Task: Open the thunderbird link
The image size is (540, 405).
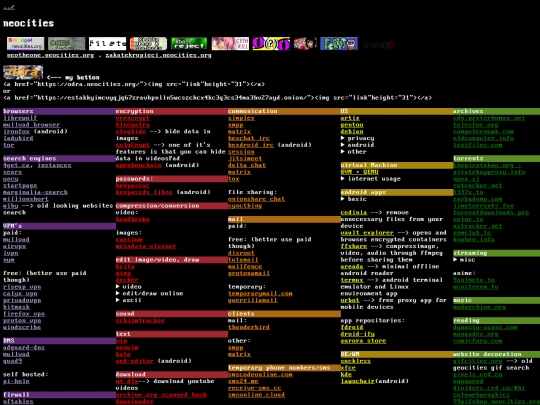Action: 249,327
